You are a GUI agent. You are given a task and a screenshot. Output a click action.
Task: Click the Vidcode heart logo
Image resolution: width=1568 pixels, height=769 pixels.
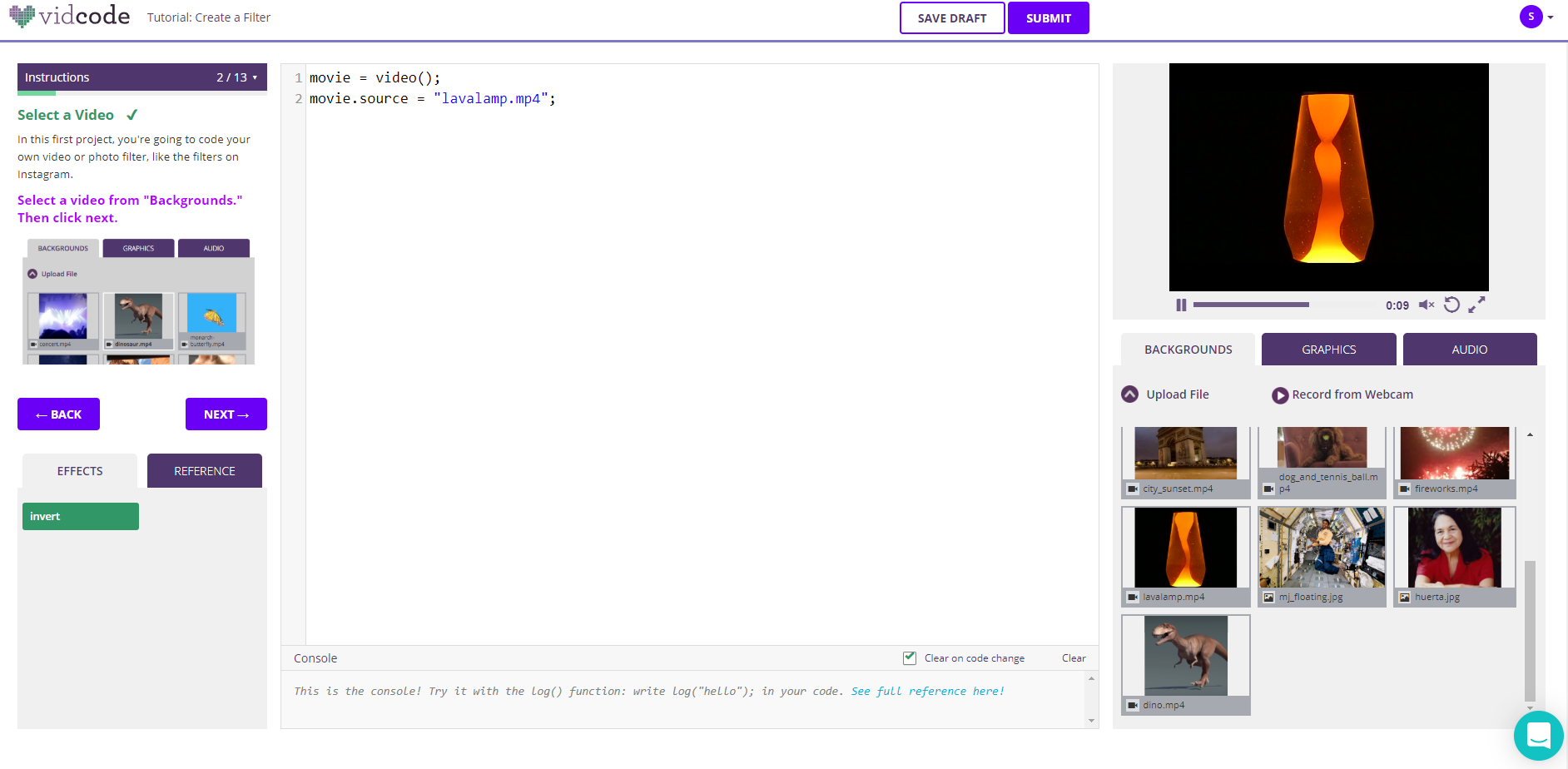(22, 16)
